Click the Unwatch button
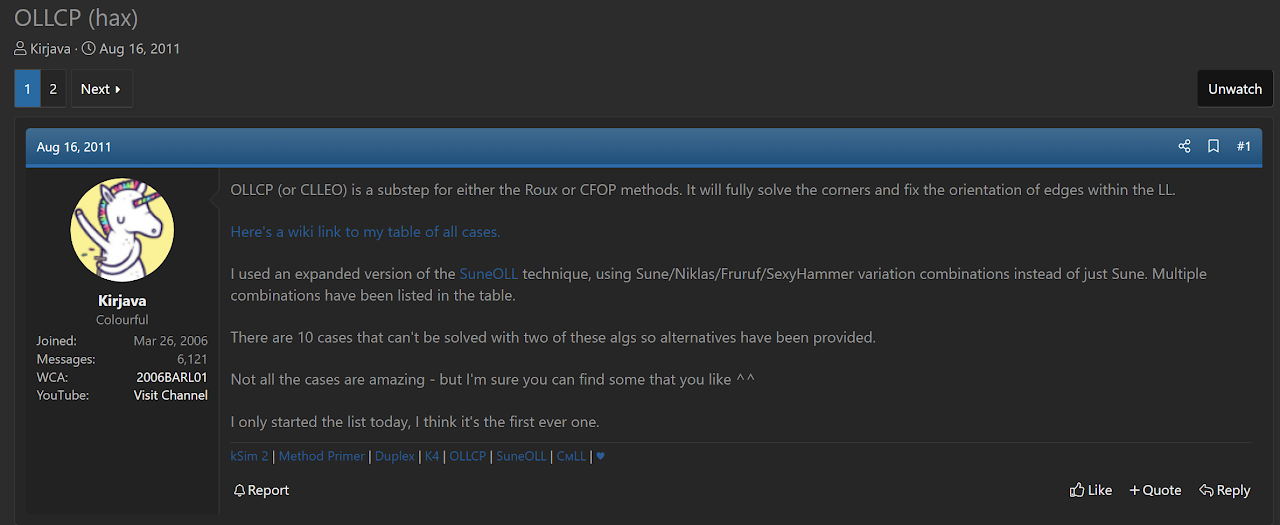 point(1235,88)
